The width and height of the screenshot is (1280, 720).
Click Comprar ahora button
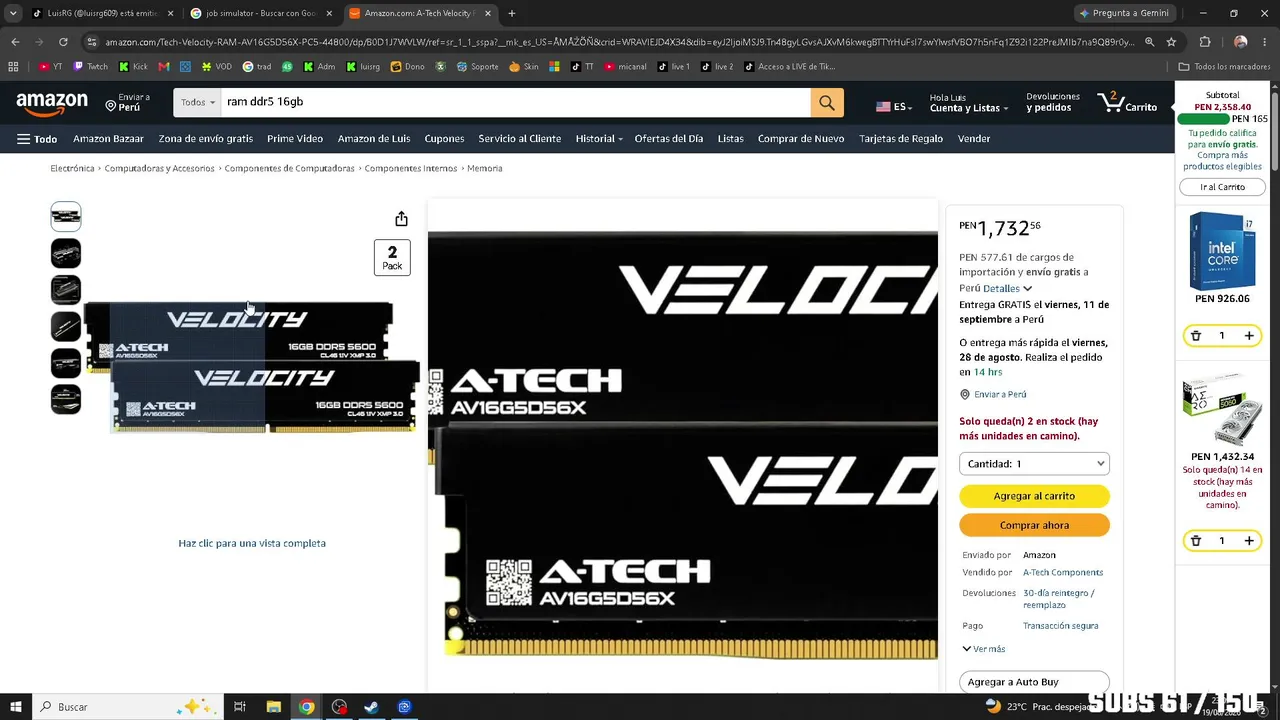coord(1034,525)
